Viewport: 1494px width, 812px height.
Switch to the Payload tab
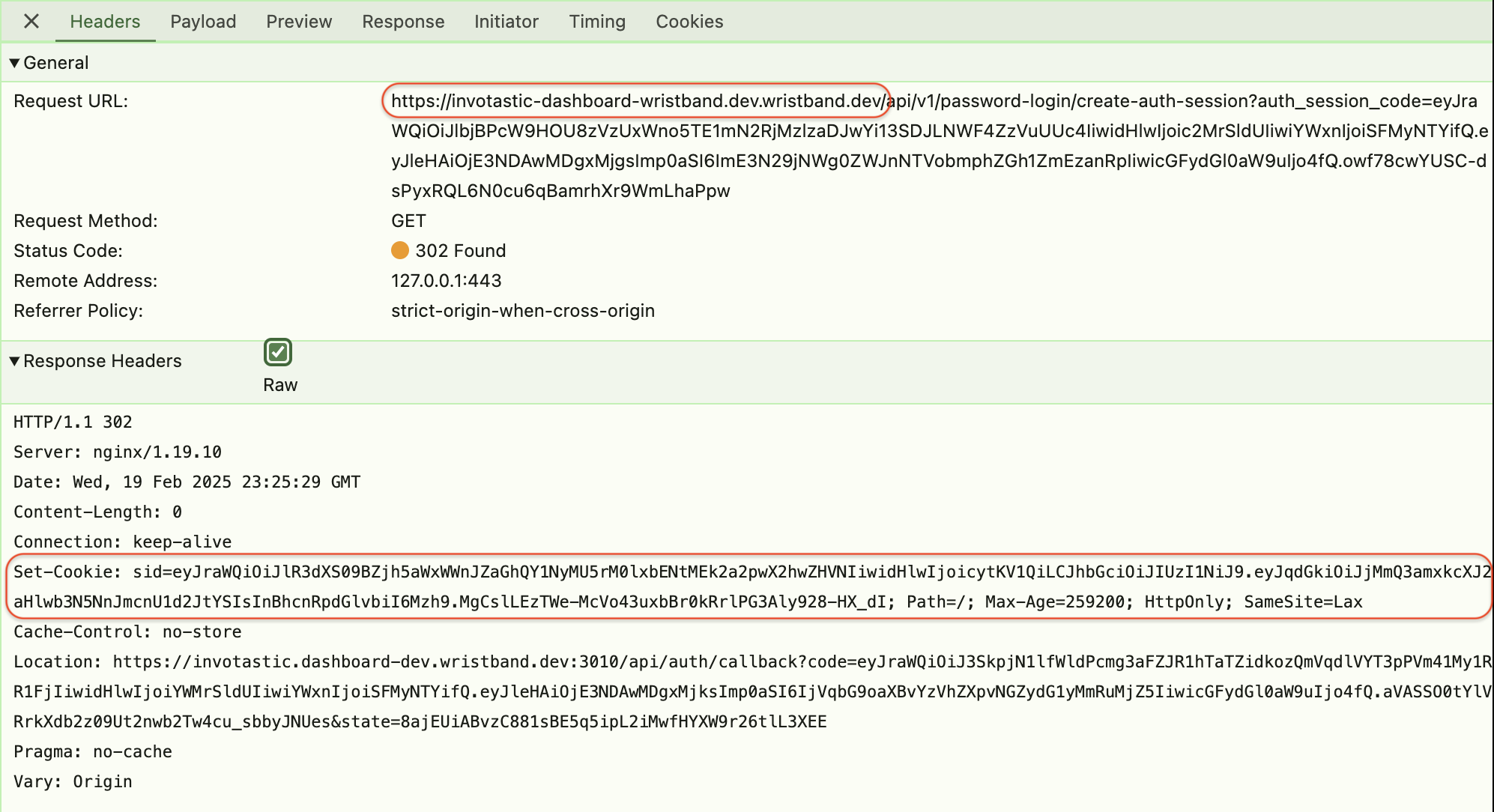click(203, 21)
